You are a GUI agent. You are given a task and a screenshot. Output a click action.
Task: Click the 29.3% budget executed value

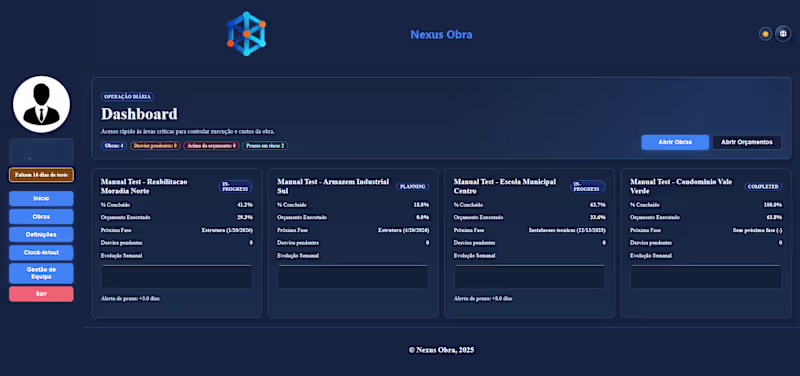(245, 217)
